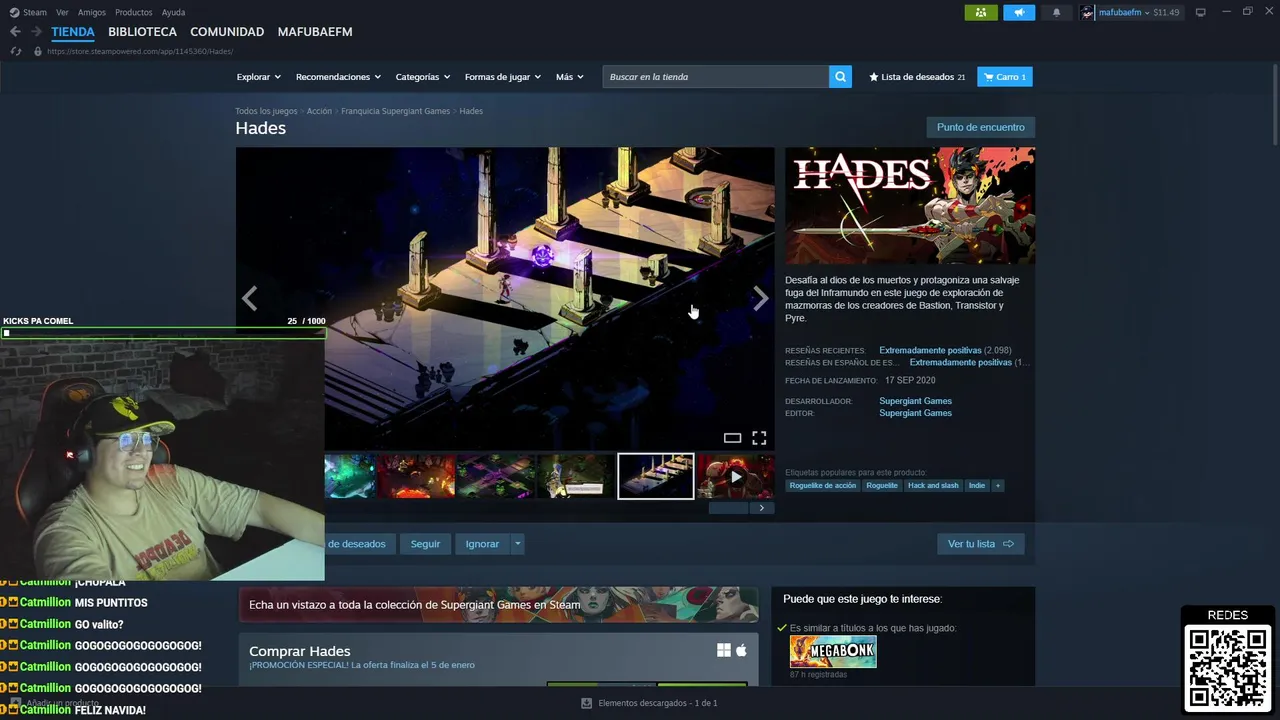Click the Ignorar button
This screenshot has width=1280, height=720.
482,544
